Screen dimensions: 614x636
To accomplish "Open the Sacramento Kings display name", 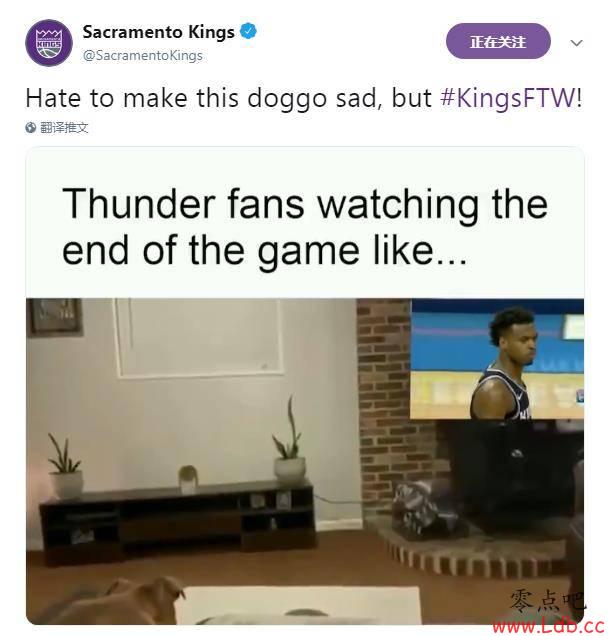I will point(159,32).
